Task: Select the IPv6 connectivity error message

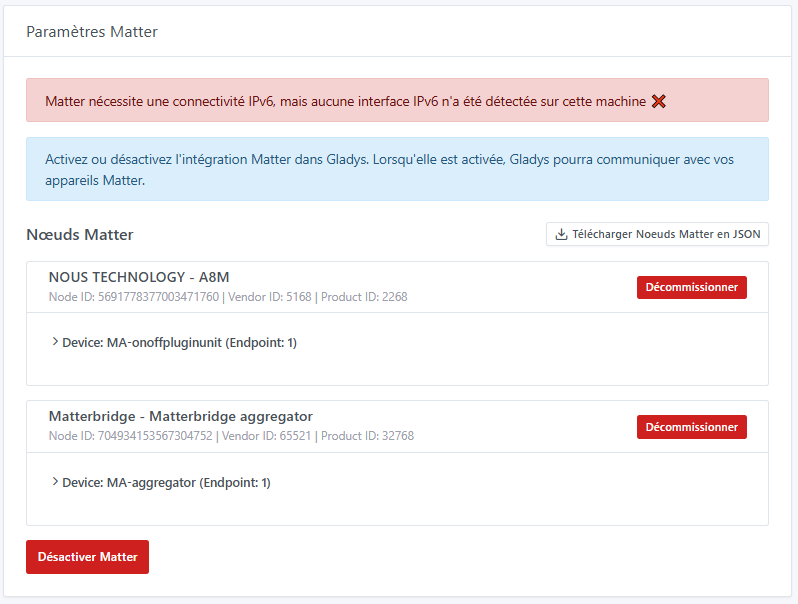Action: click(x=345, y=101)
